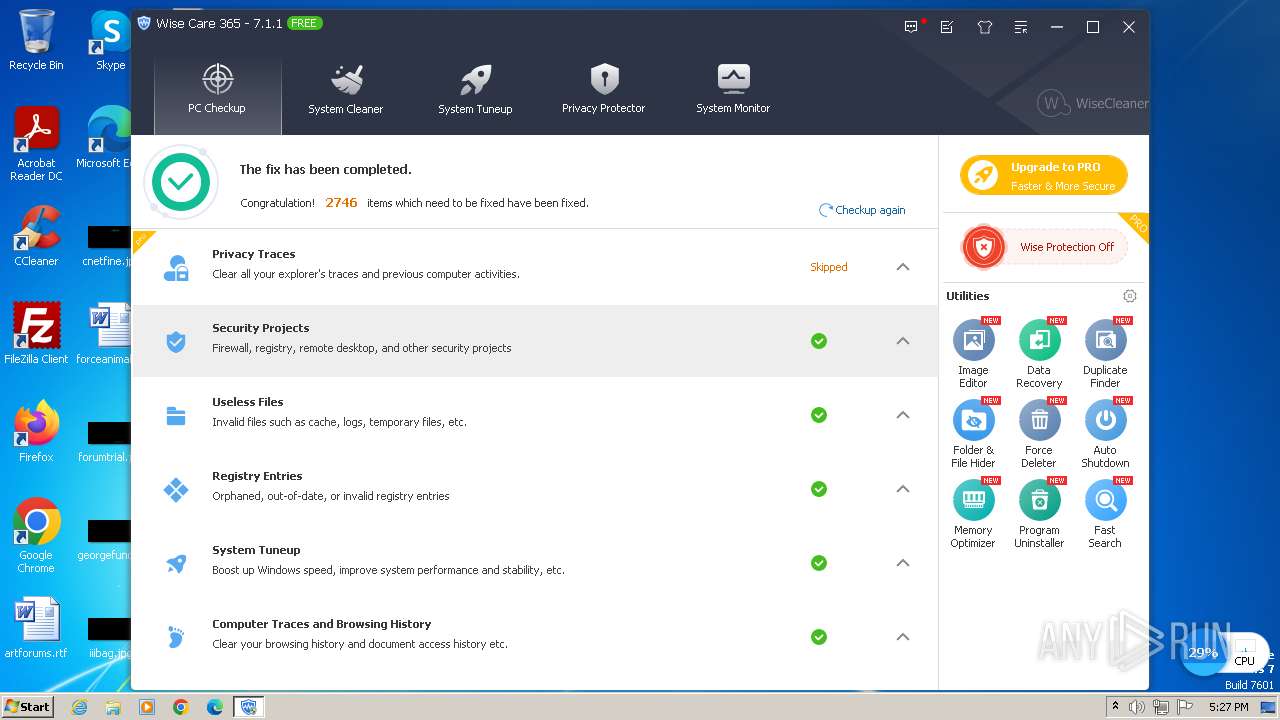1280x720 pixels.
Task: Collapse Computer Traces and Browsing History section
Action: pyautogui.click(x=903, y=637)
